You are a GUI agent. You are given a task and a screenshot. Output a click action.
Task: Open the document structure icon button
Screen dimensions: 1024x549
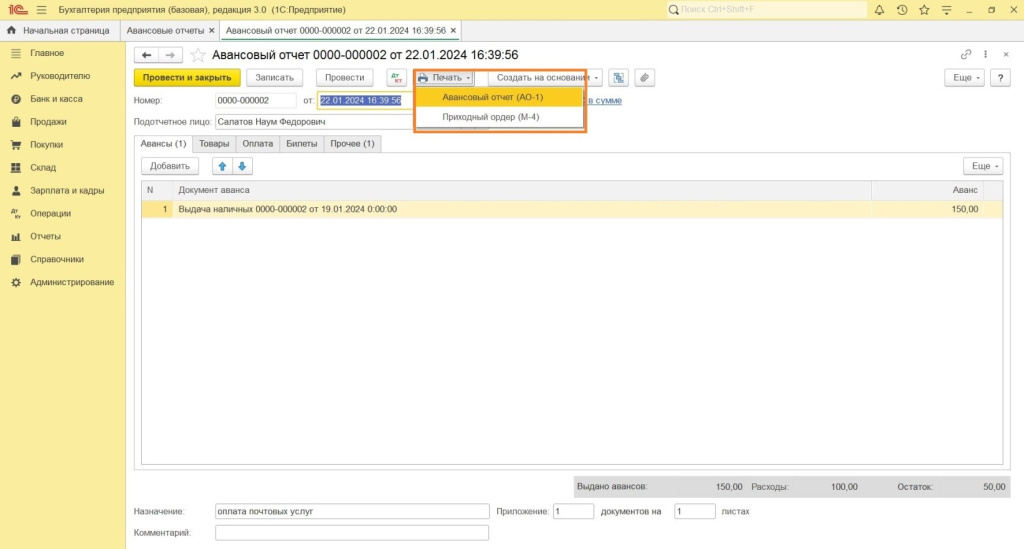619,77
